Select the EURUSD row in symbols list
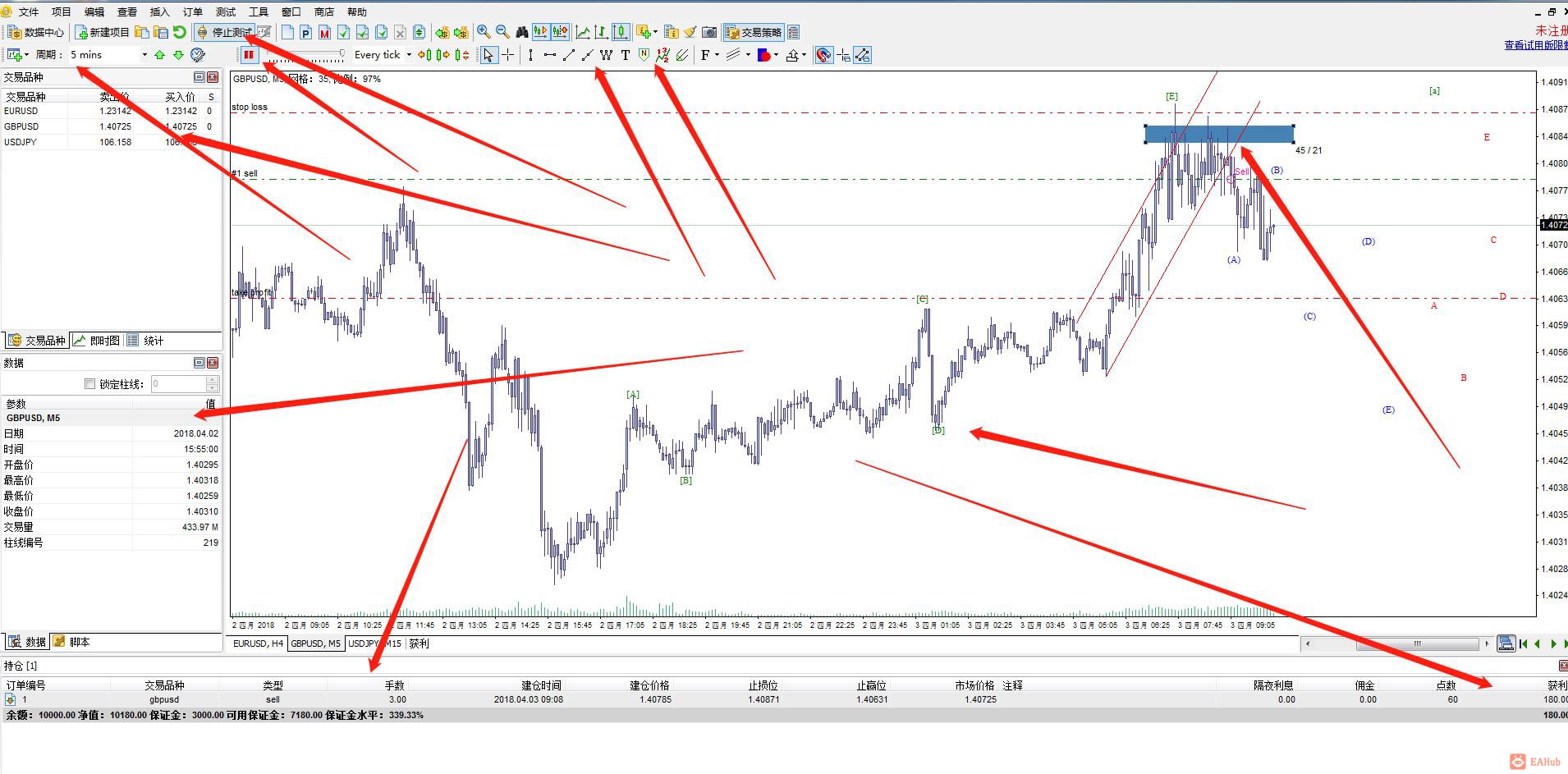The height and width of the screenshot is (774, 1568). pos(111,111)
